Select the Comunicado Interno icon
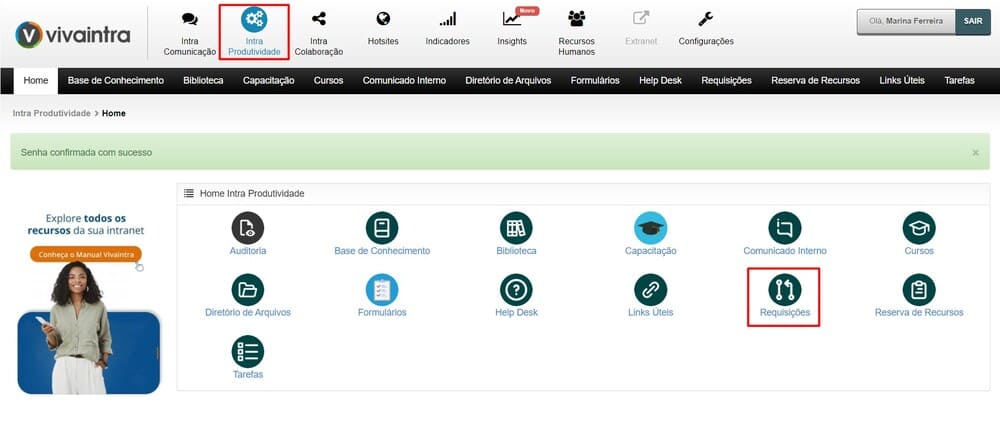 [784, 228]
